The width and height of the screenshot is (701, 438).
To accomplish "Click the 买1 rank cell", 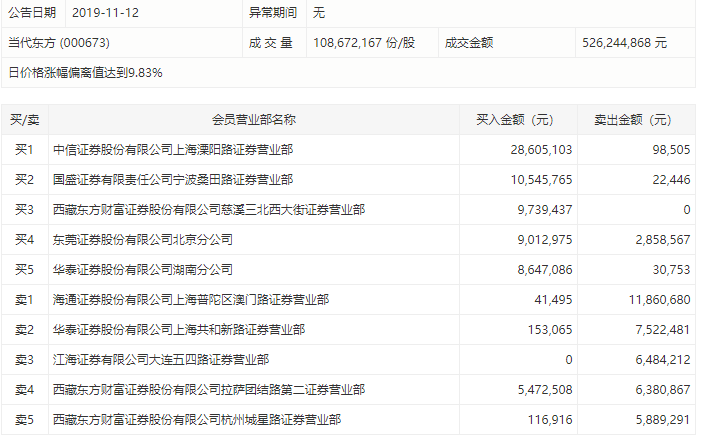I will [24, 150].
